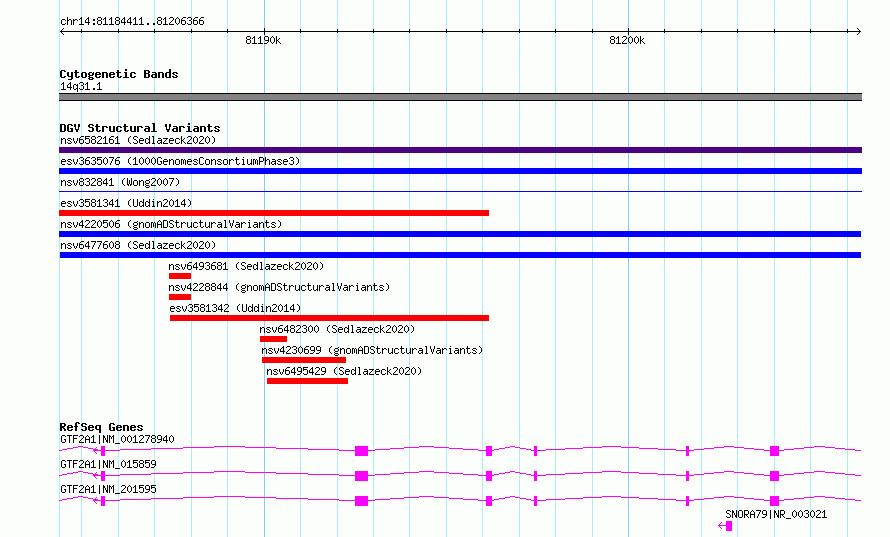The height and width of the screenshot is (537, 890).
Task: Open the RefSeq Genes track heading
Action: [x=101, y=427]
